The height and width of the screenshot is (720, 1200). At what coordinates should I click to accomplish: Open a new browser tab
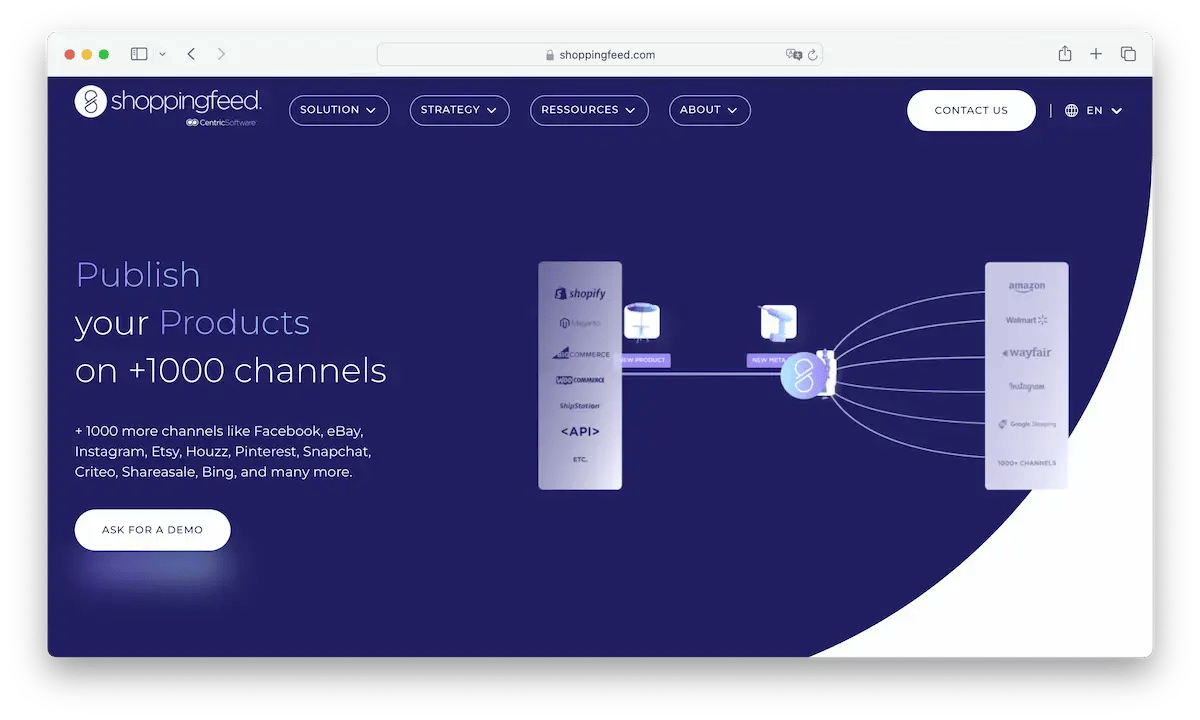(1096, 54)
